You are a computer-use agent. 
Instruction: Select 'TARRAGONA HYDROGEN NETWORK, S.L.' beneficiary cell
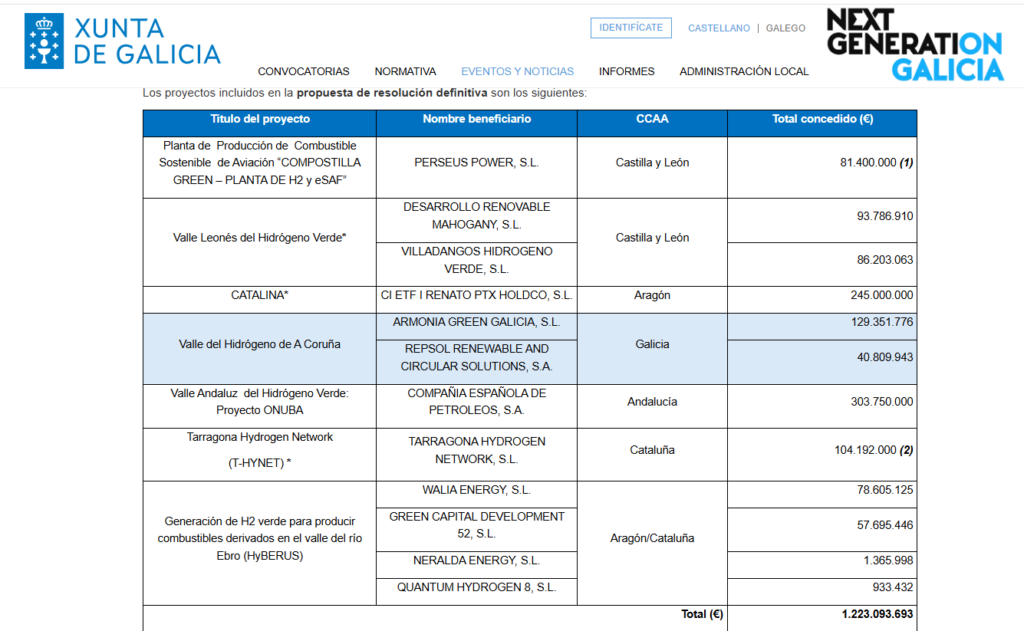point(477,455)
